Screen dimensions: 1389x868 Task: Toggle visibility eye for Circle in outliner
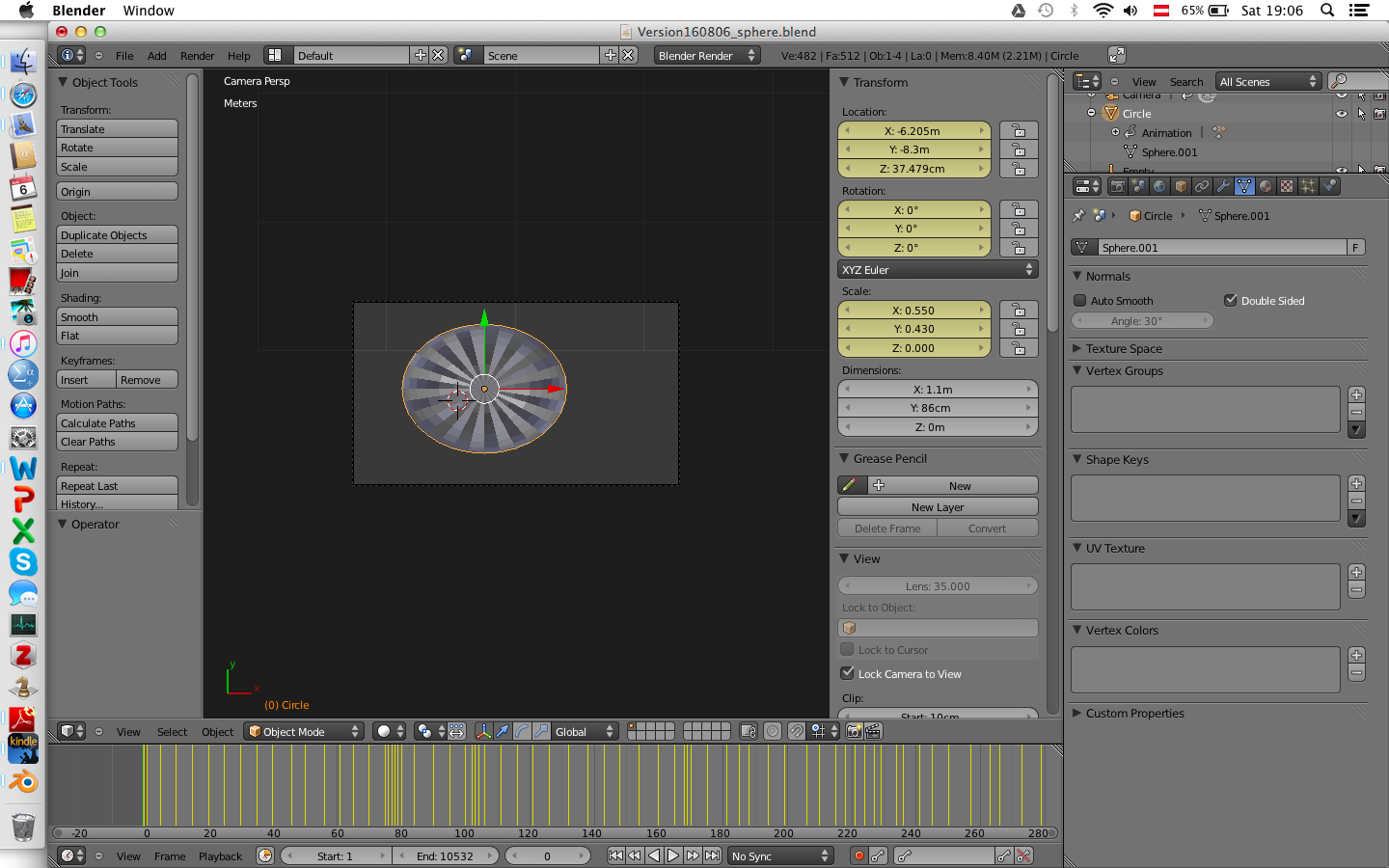[1342, 113]
